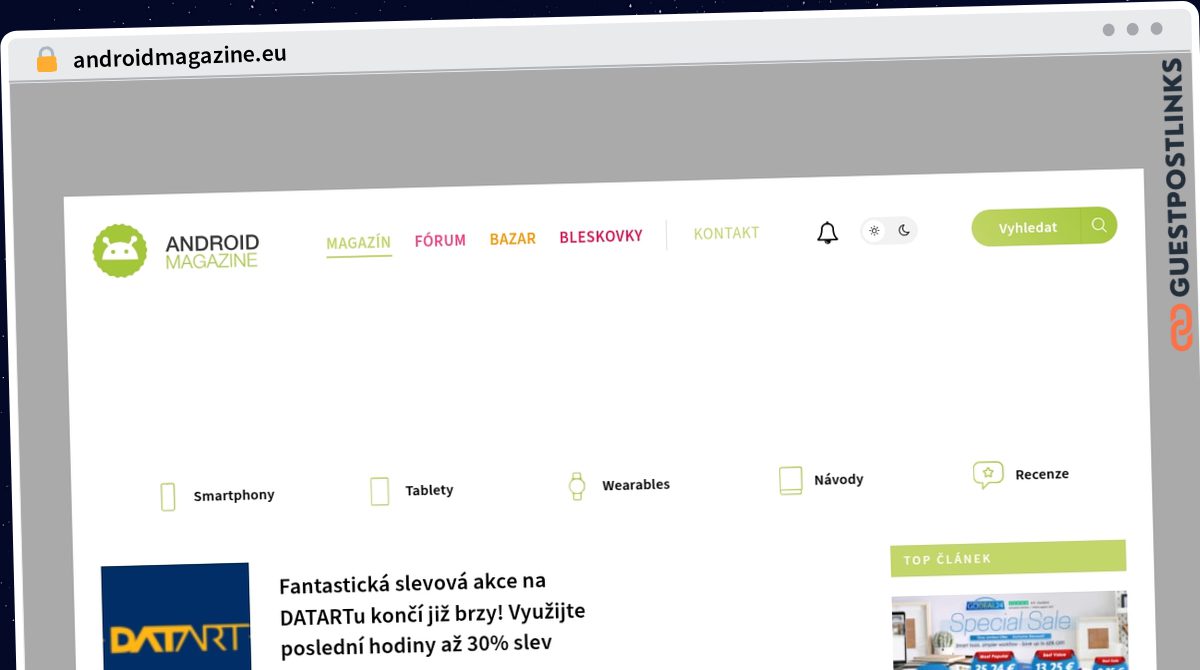Click the androidmagazine.eu address text
The width and height of the screenshot is (1200, 670).
click(180, 56)
